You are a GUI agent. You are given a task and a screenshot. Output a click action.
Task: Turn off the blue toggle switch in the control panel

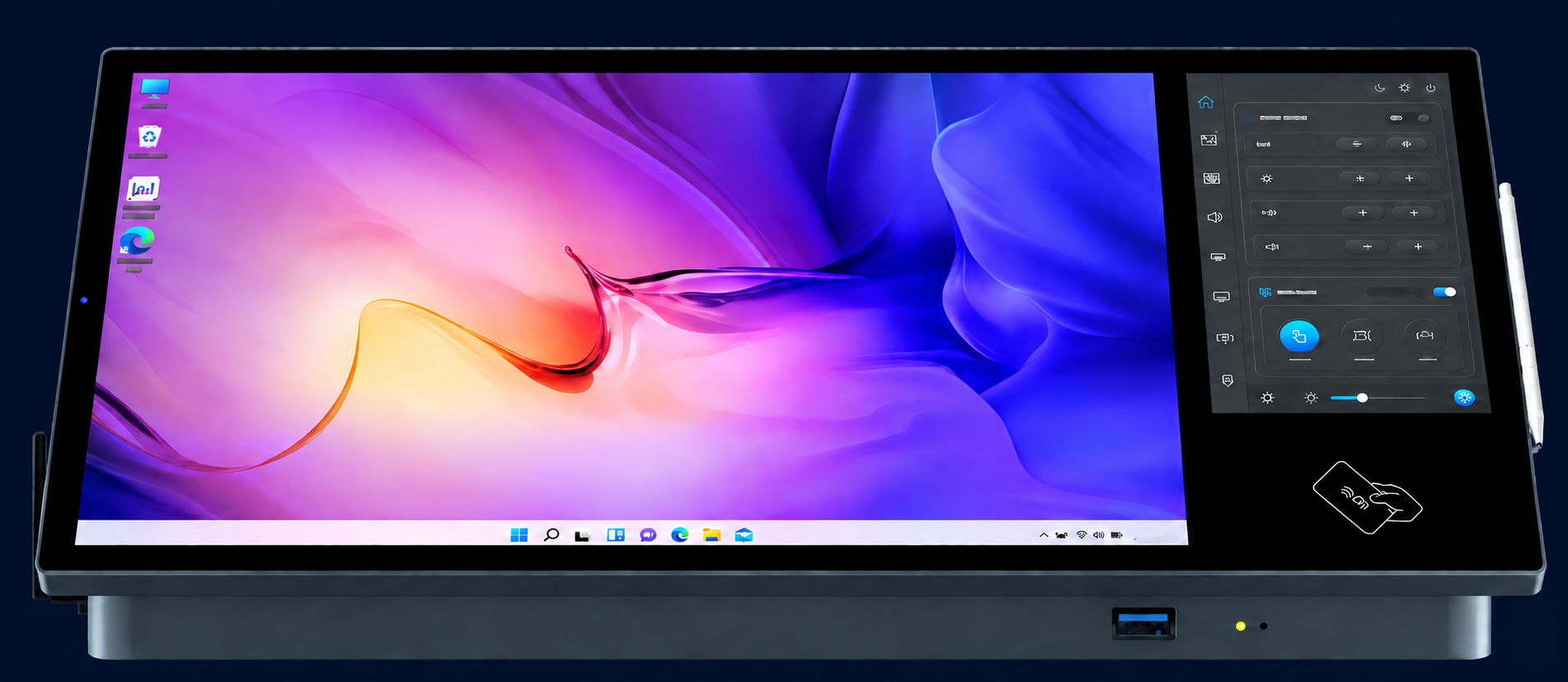[1444, 292]
